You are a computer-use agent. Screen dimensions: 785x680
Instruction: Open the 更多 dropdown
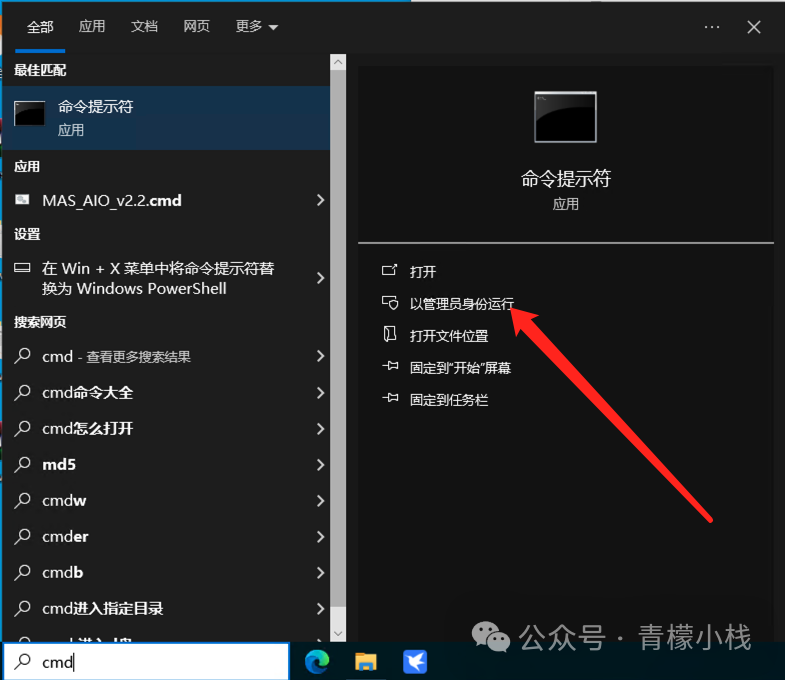click(256, 26)
